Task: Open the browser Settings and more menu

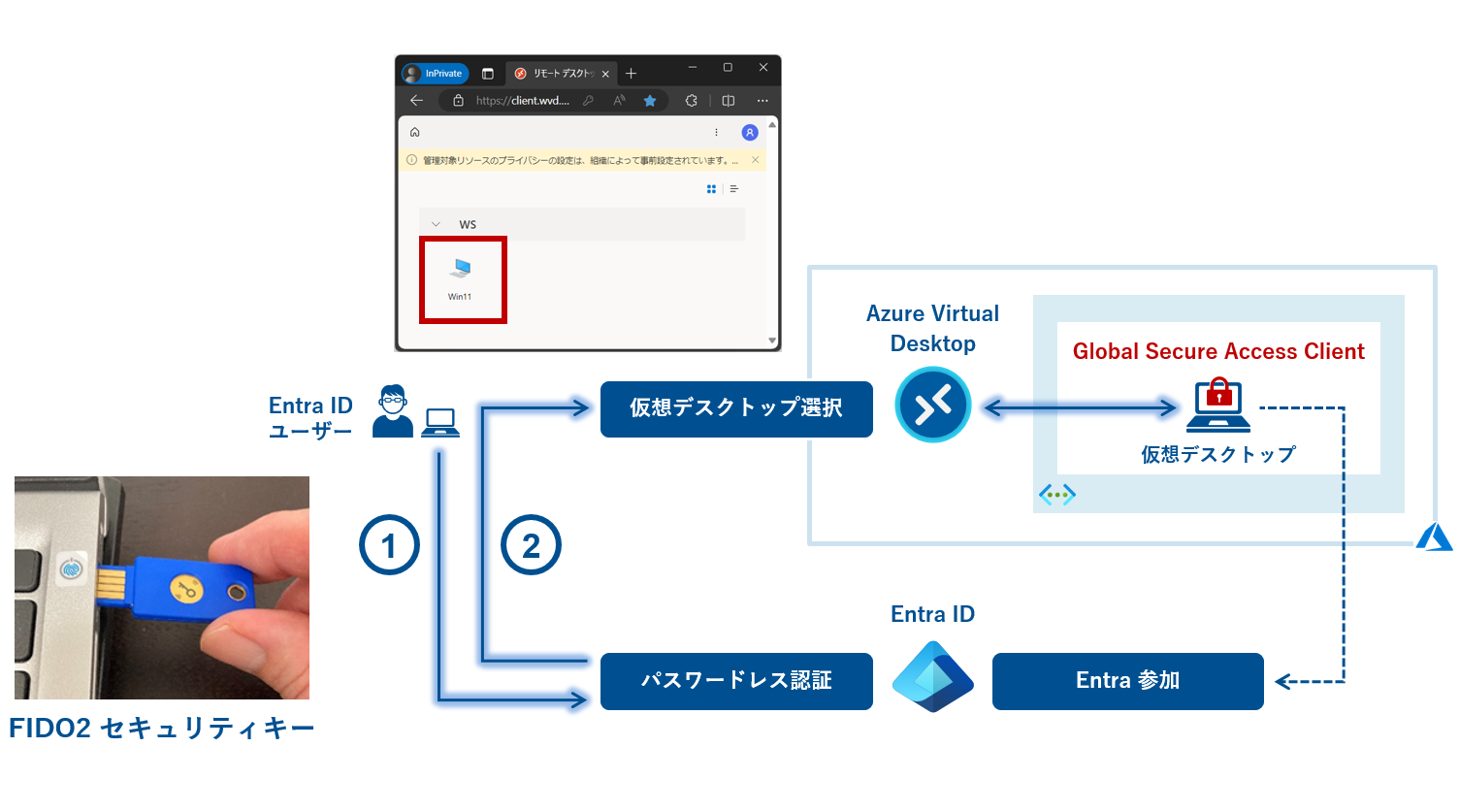Action: tap(762, 100)
